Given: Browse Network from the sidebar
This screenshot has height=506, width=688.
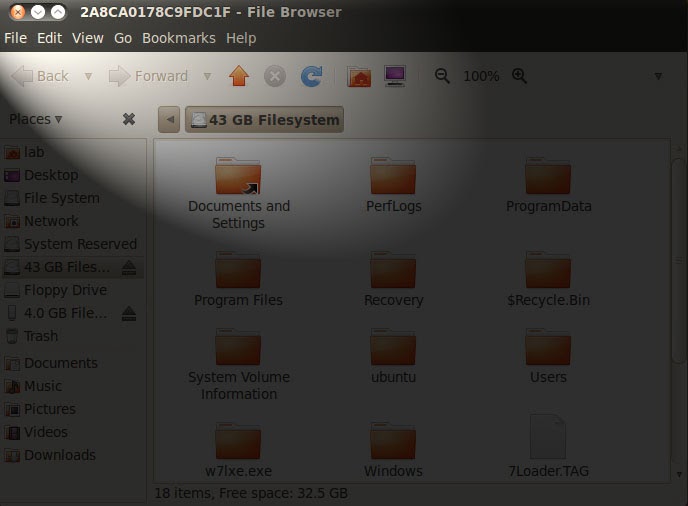Looking at the screenshot, I should [73, 221].
